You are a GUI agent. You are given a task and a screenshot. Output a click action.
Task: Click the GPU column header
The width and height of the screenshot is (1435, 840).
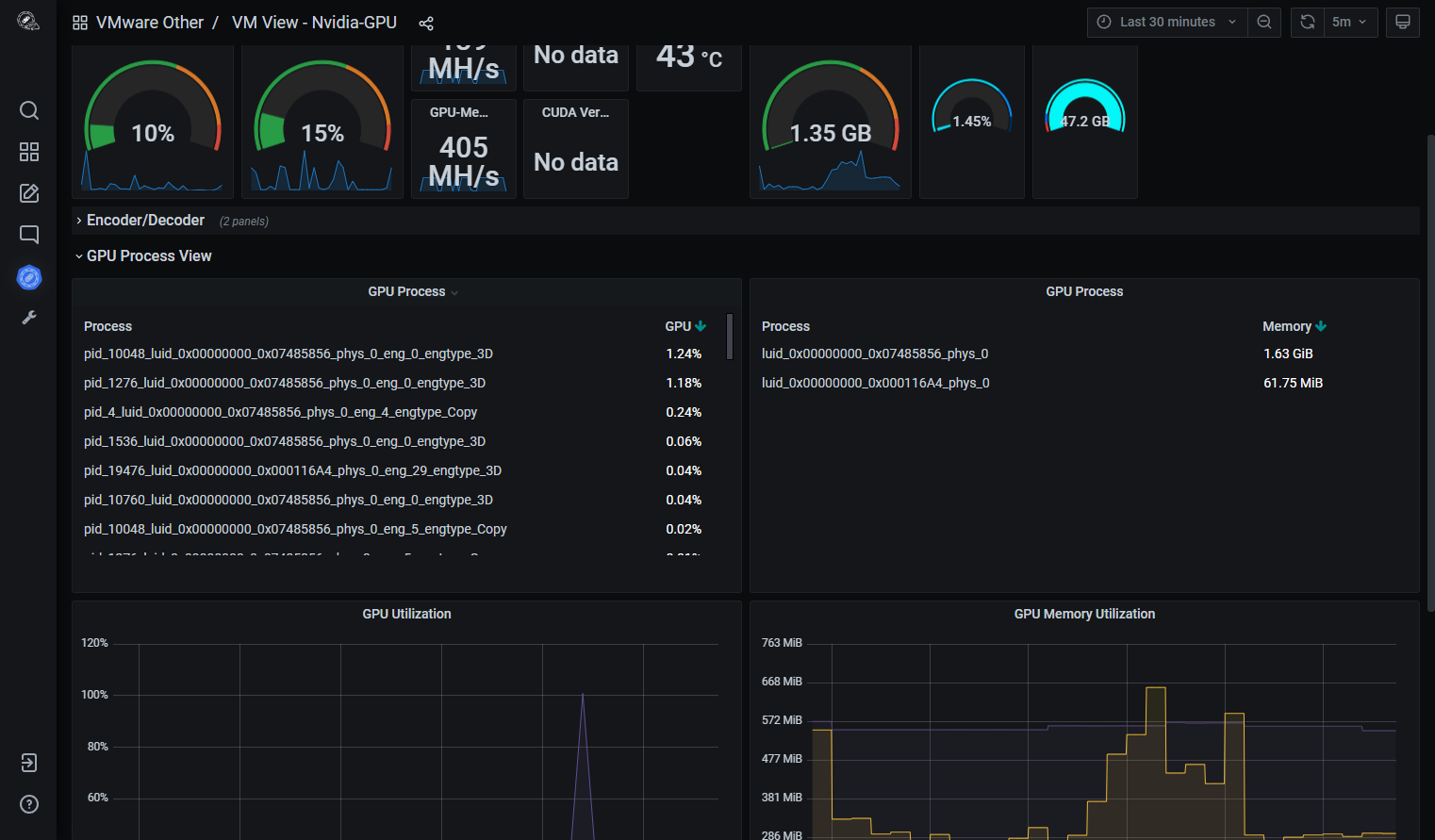coord(678,326)
